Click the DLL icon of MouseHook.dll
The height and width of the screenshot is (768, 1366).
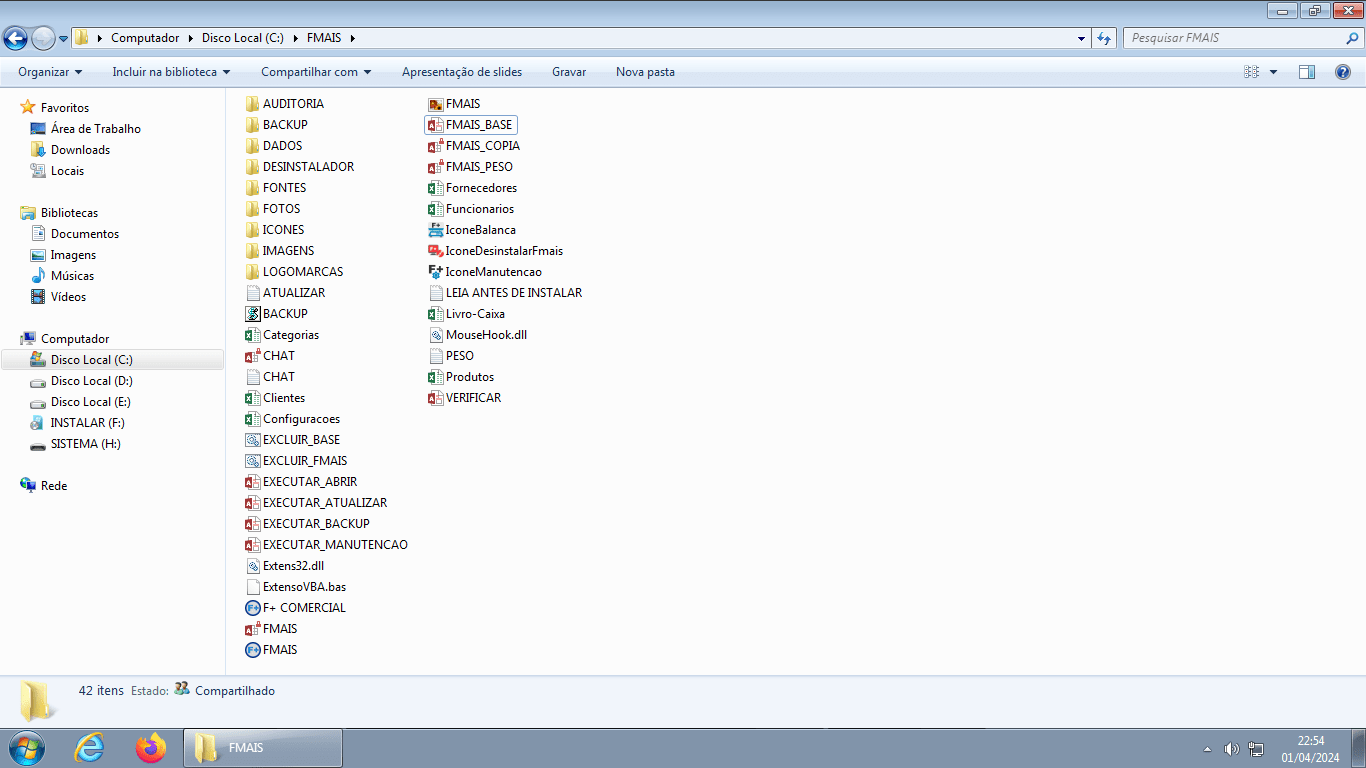pyautogui.click(x=435, y=335)
